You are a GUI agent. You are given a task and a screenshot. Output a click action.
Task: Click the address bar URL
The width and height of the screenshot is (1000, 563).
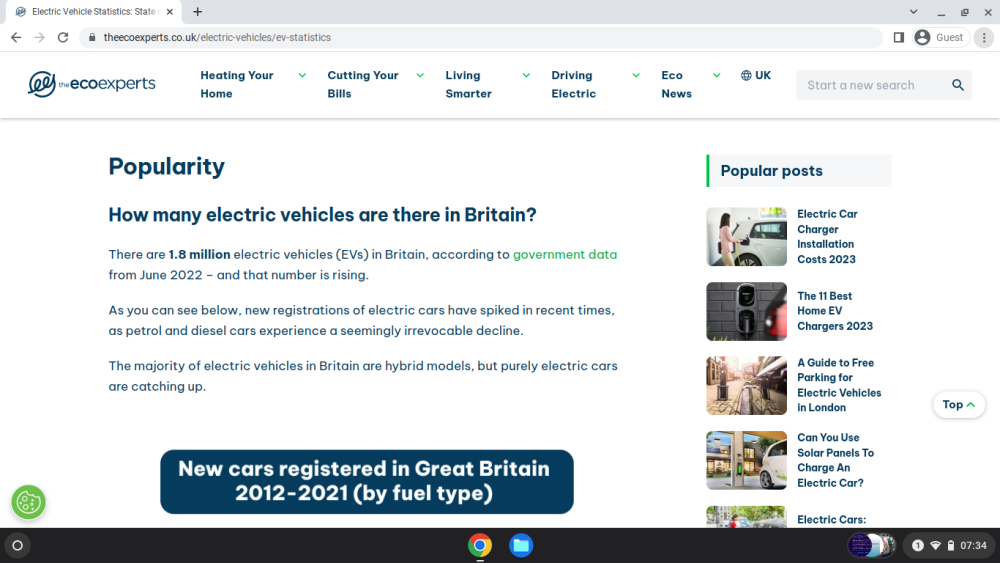[x=217, y=38]
